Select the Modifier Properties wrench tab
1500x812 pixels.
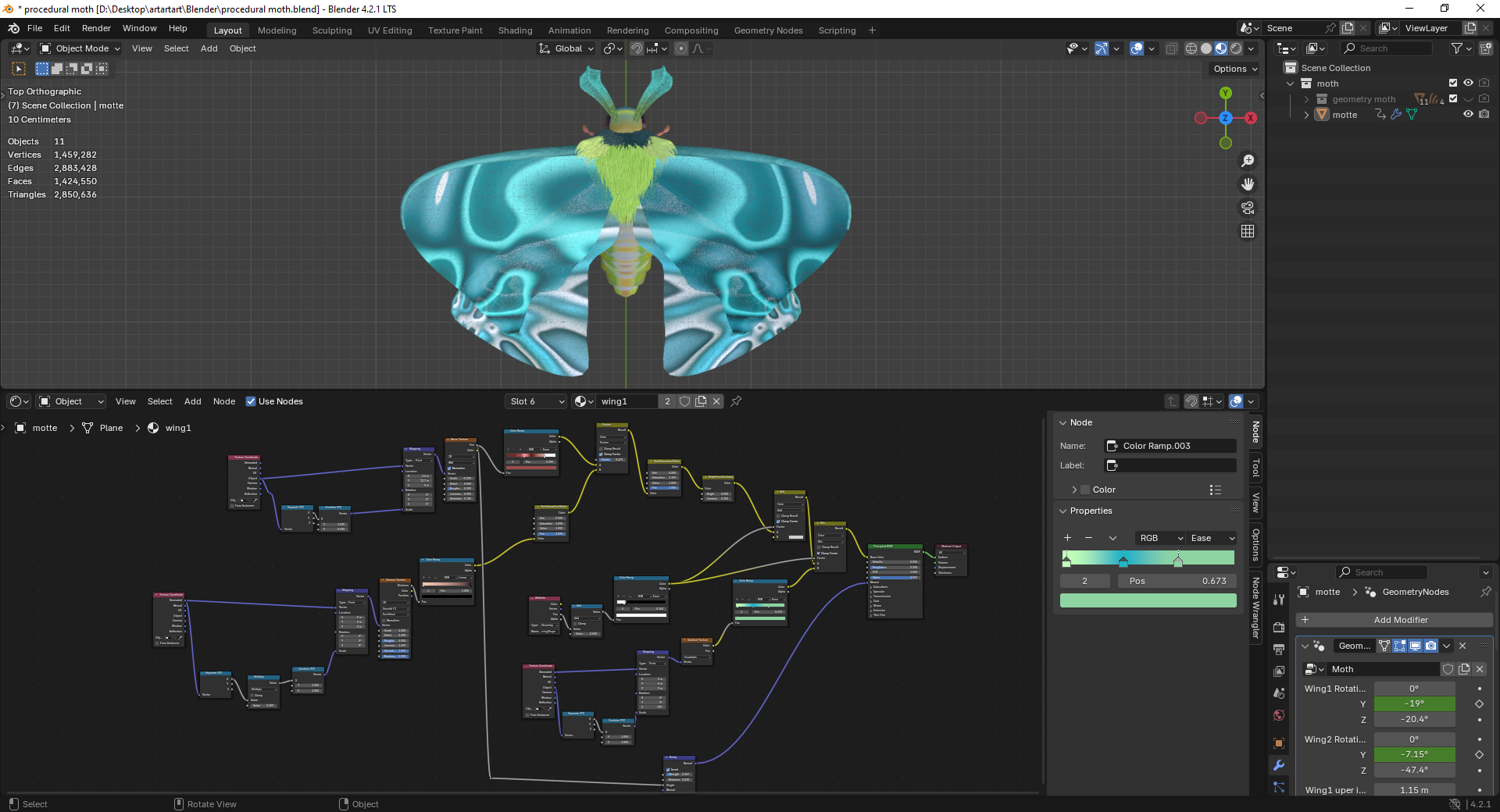pos(1278,766)
